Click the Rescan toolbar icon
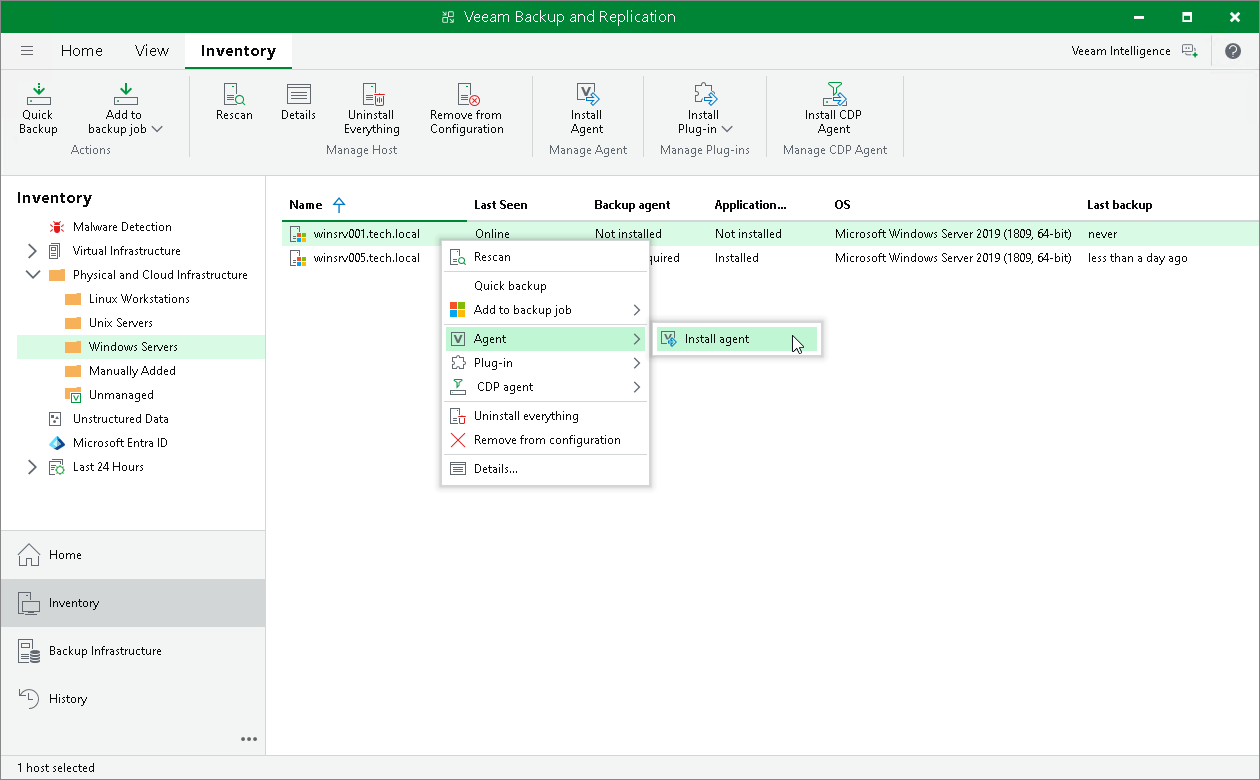Viewport: 1260px width, 780px height. [x=234, y=108]
